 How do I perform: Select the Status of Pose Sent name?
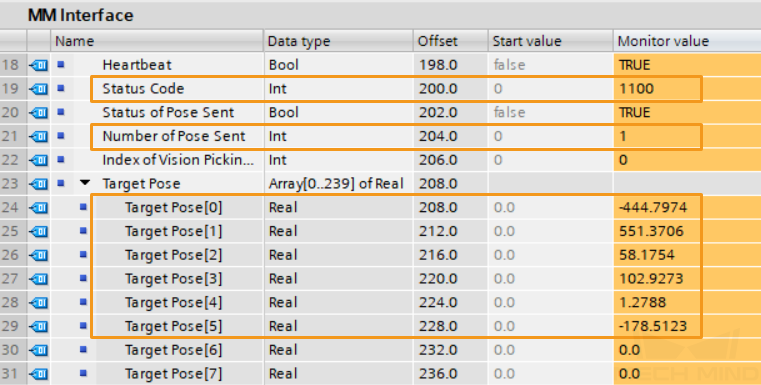pyautogui.click(x=168, y=113)
